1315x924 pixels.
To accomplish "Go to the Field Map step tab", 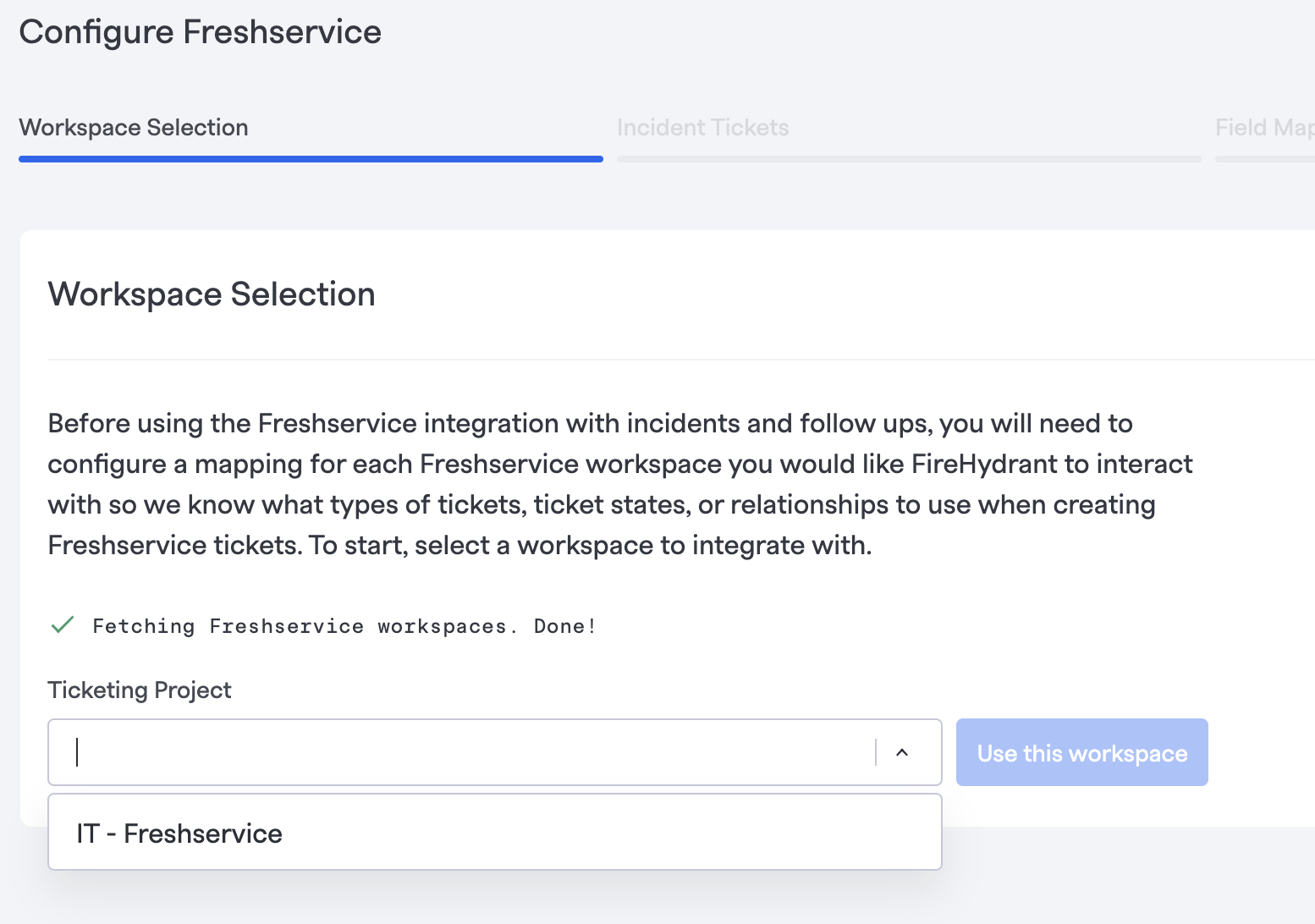I will 1264,128.
